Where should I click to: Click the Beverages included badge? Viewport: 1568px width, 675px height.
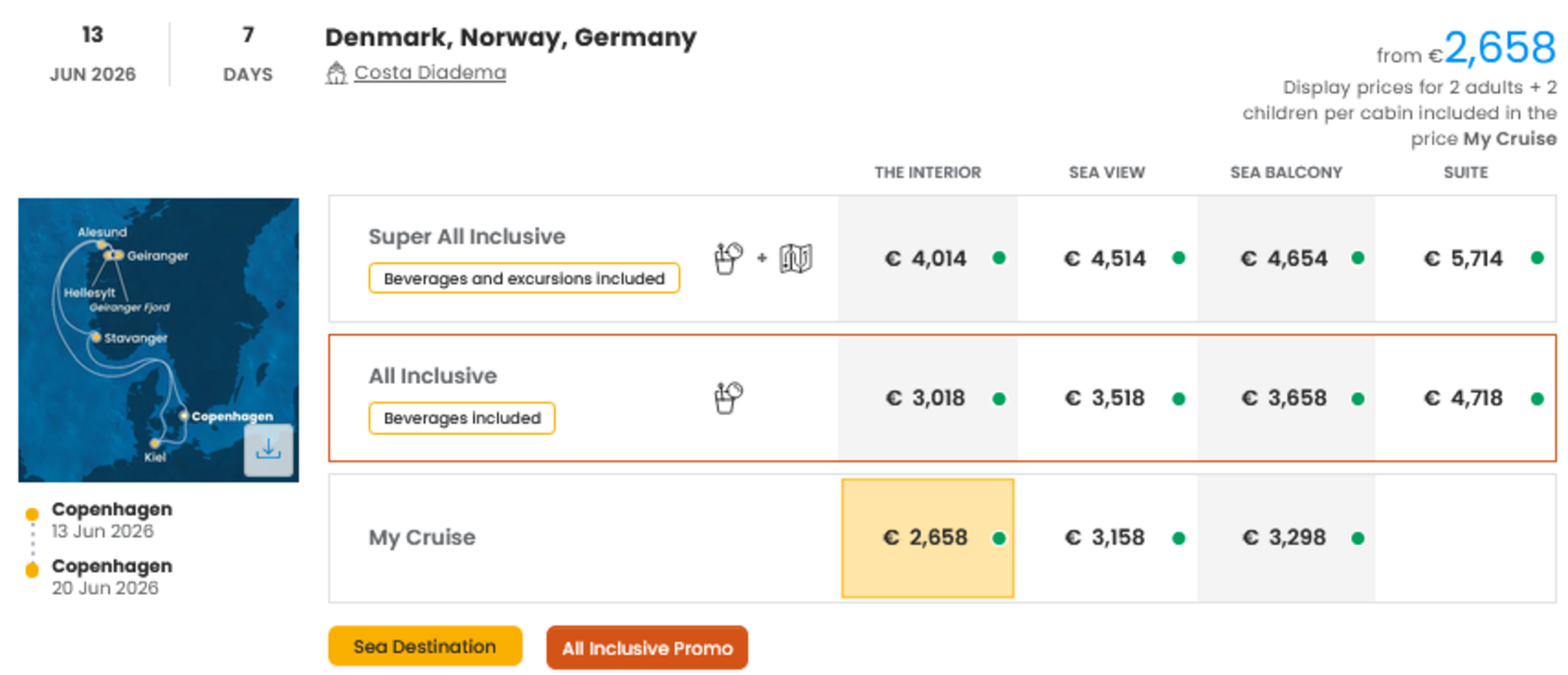pos(461,418)
